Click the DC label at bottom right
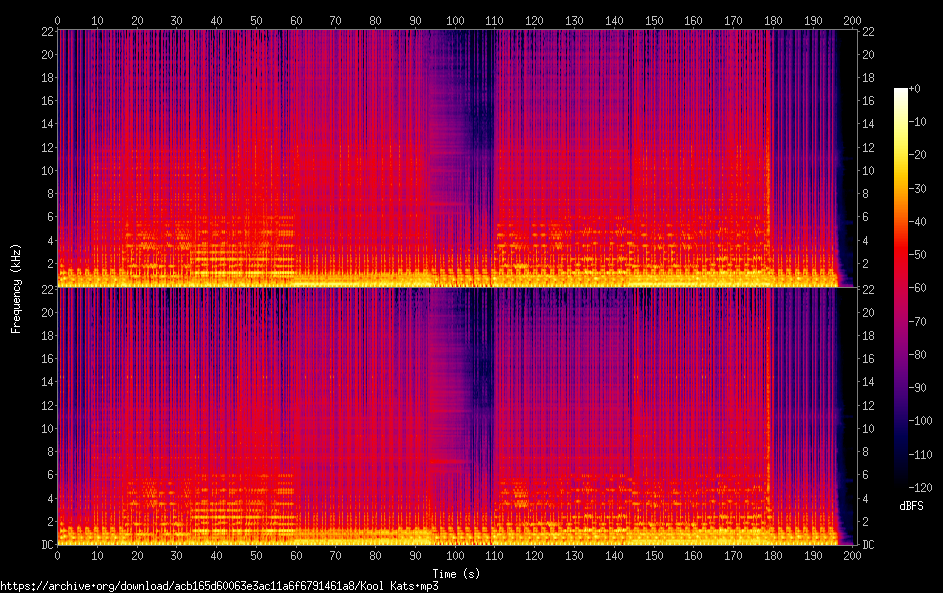 pyautogui.click(x=867, y=545)
